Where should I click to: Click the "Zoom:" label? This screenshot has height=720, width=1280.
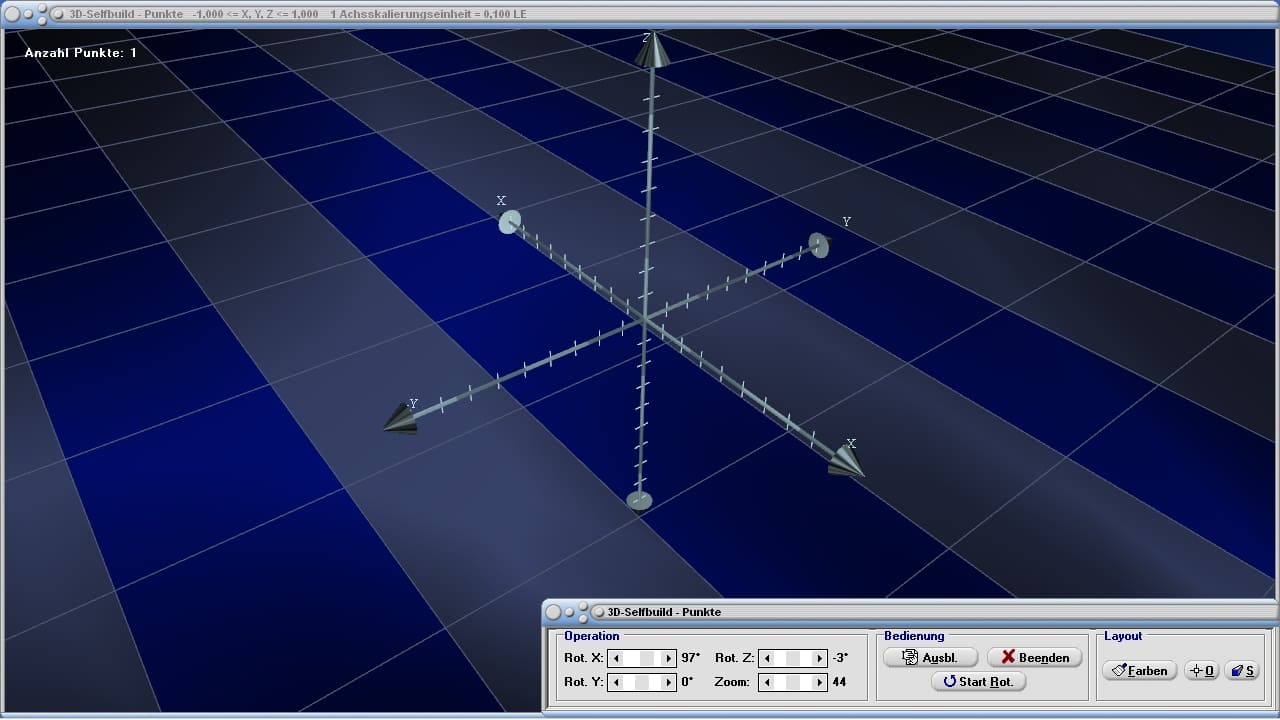pyautogui.click(x=732, y=682)
